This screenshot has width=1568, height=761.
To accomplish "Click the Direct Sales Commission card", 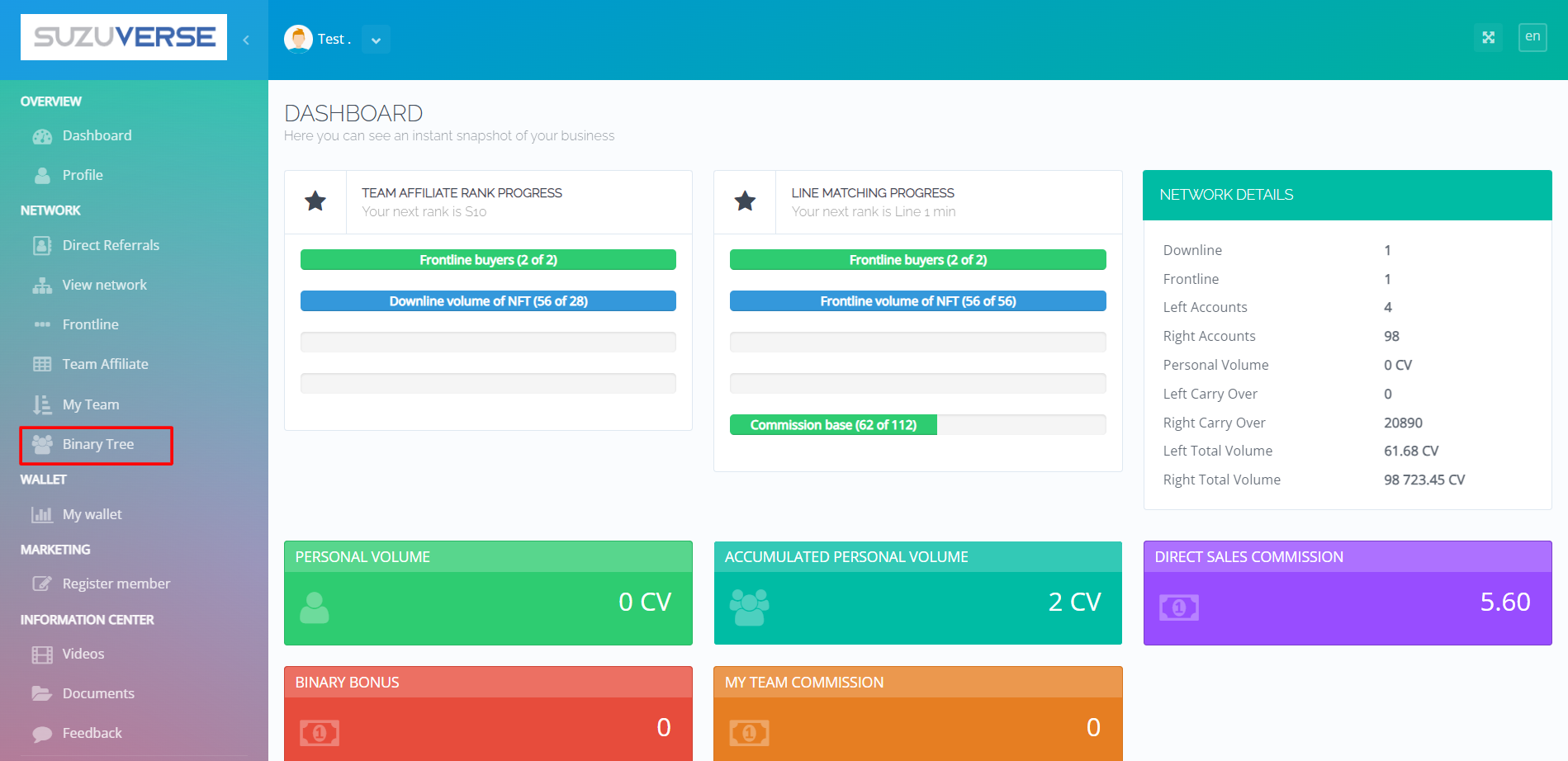I will 1347,593.
